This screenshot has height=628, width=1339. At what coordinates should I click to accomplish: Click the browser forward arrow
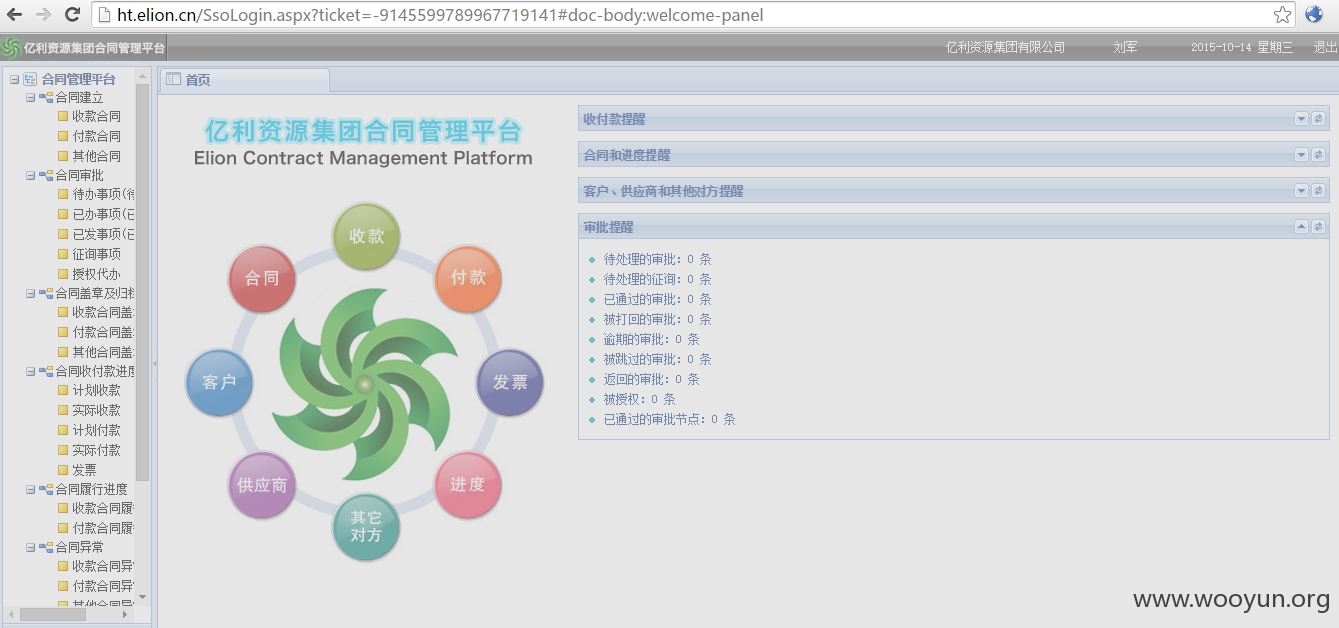[x=43, y=15]
